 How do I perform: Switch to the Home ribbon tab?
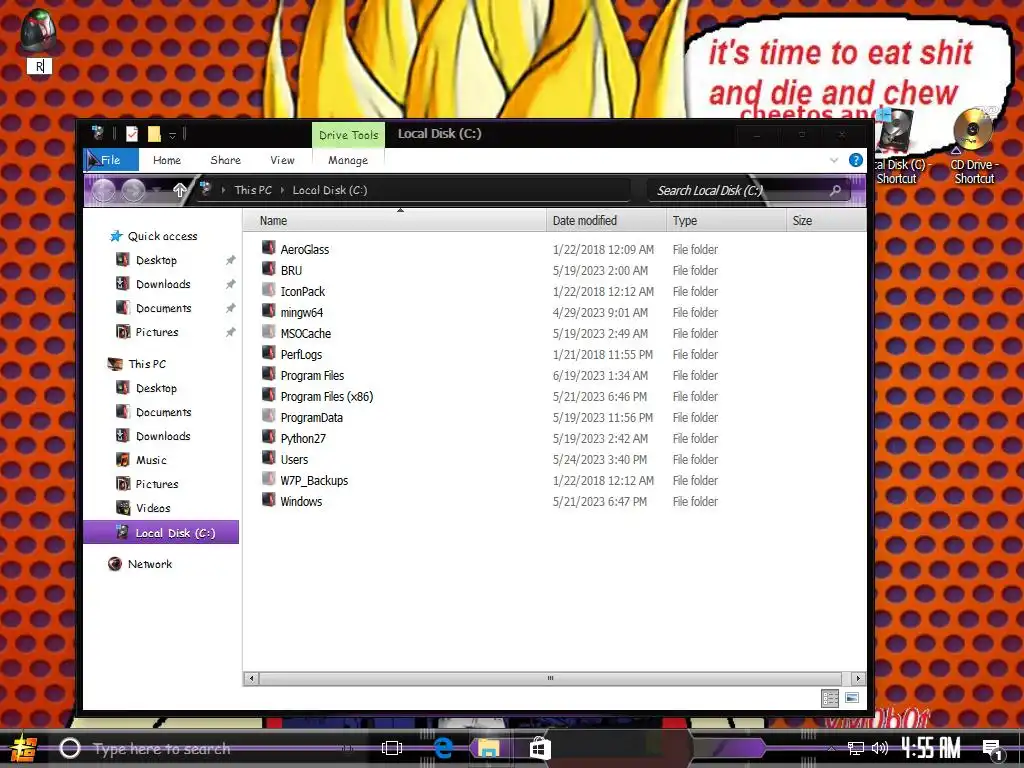pos(167,160)
